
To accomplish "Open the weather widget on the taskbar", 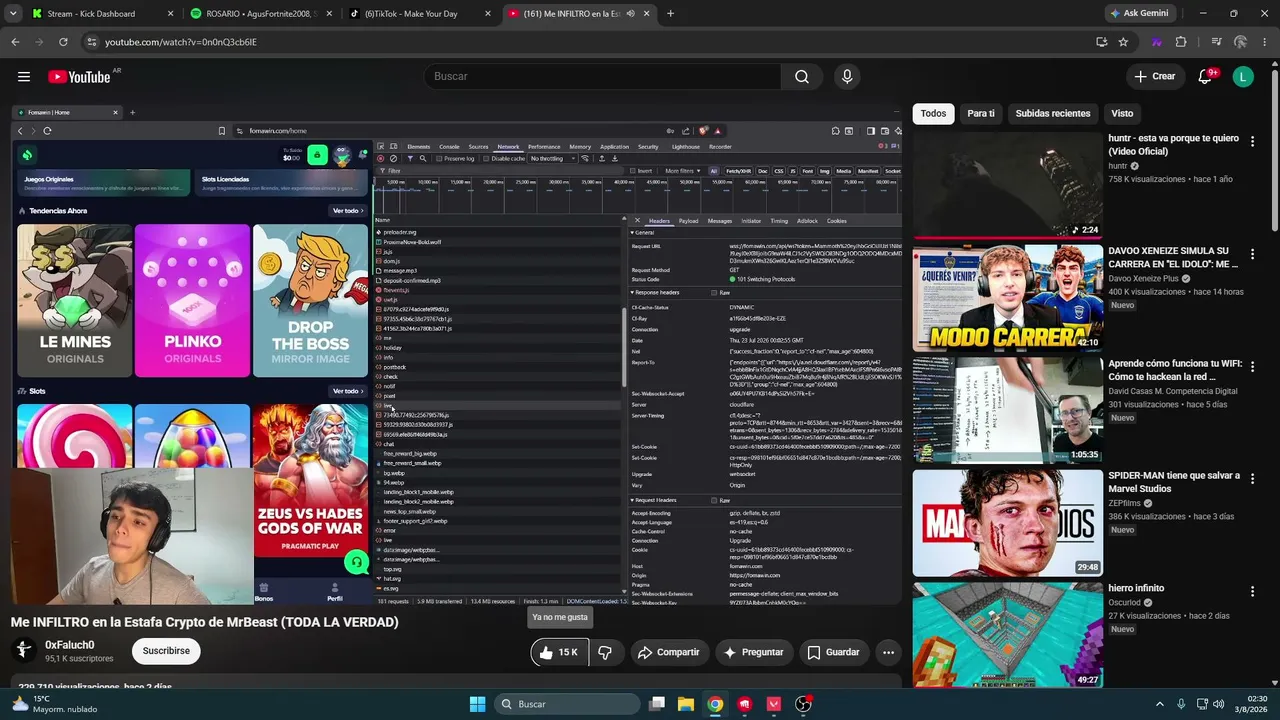I will [x=55, y=704].
